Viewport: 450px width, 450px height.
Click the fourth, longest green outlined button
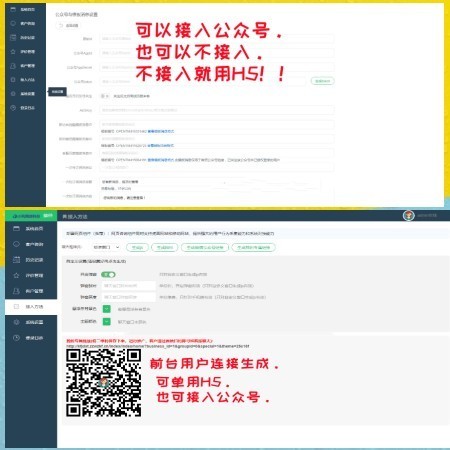(x=254, y=247)
